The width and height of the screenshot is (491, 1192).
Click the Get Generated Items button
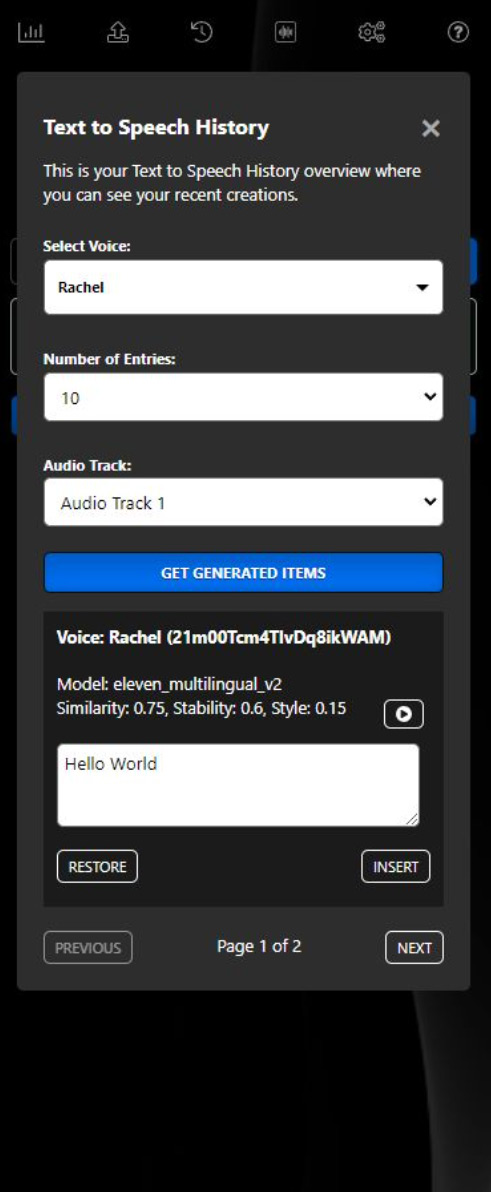243,572
